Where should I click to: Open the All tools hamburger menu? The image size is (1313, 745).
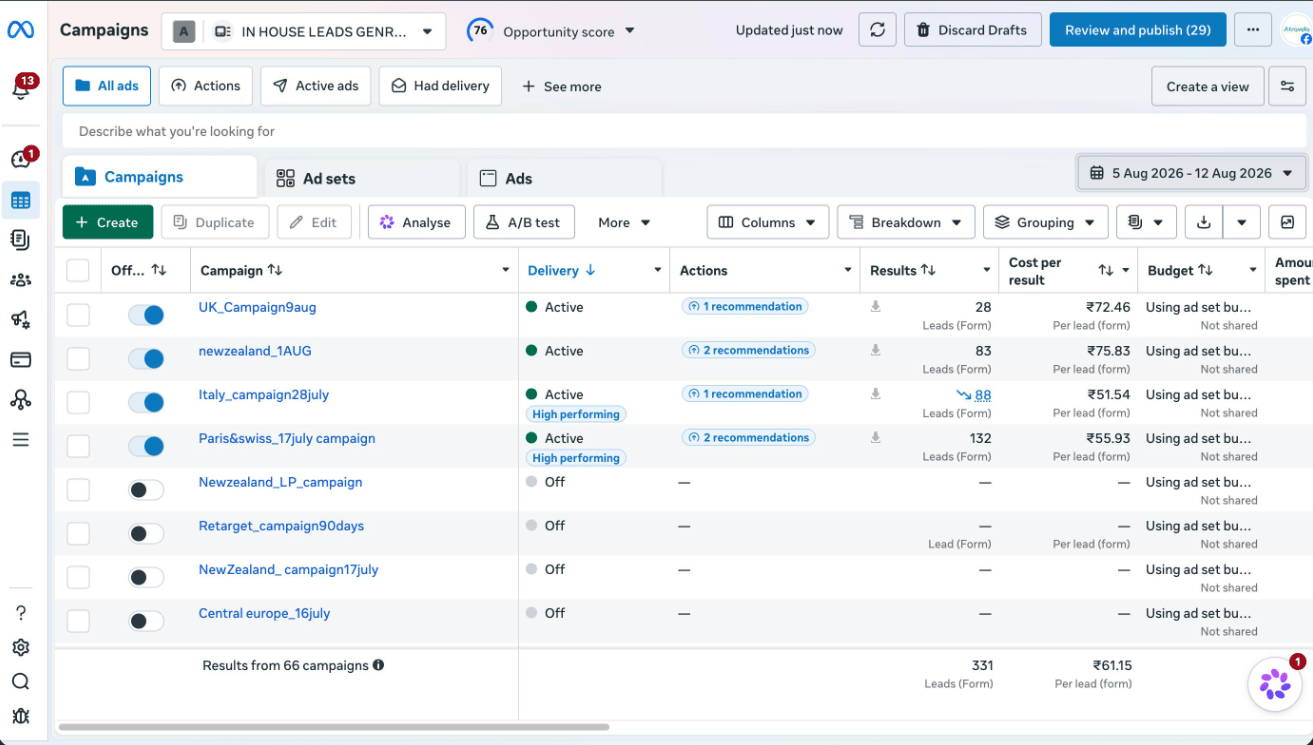pyautogui.click(x=21, y=440)
